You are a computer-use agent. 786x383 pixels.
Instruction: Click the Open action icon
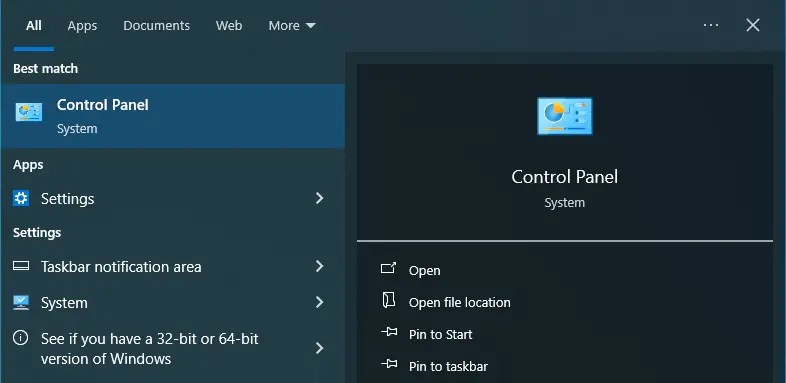tap(388, 268)
